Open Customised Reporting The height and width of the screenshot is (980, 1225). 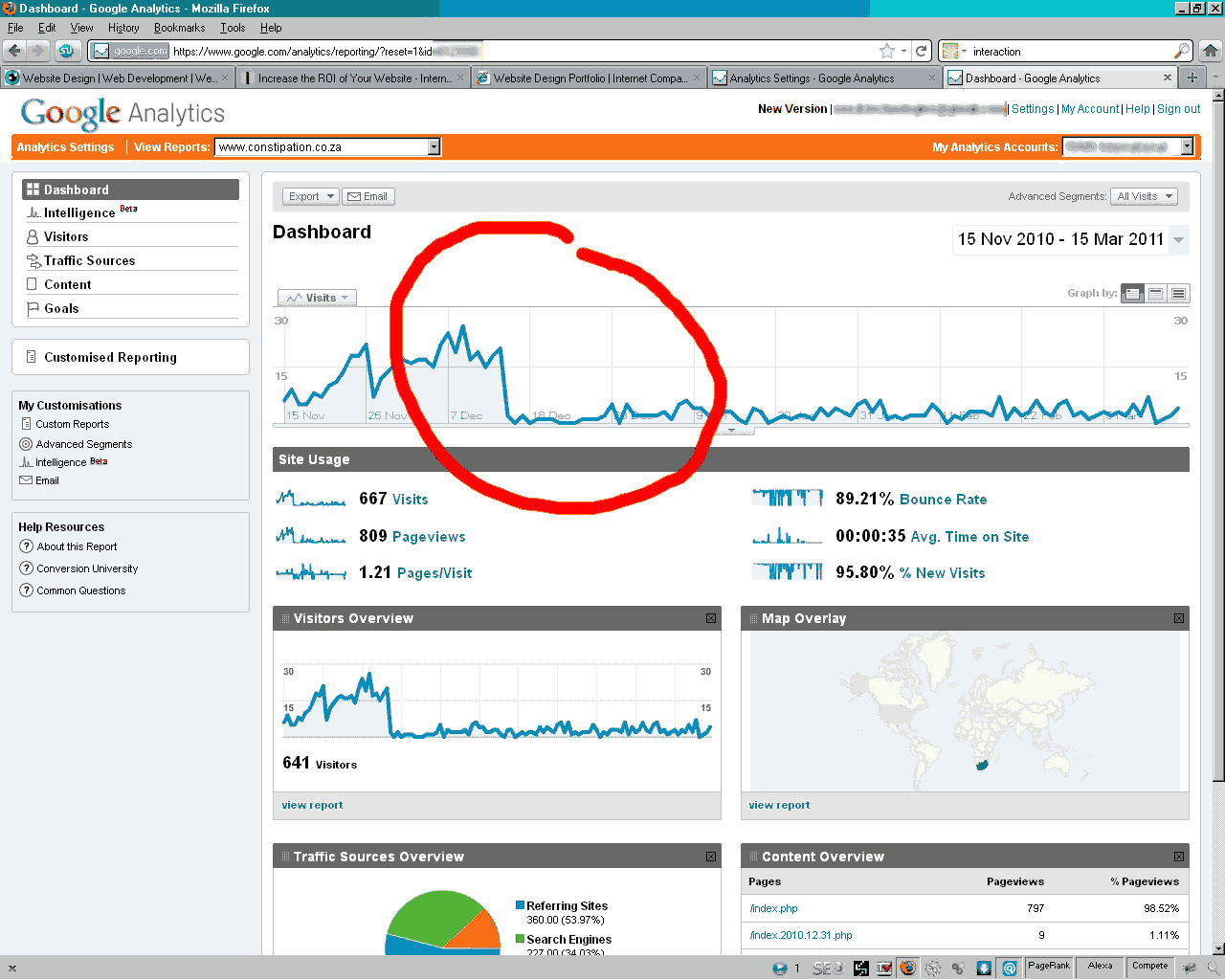pos(110,357)
